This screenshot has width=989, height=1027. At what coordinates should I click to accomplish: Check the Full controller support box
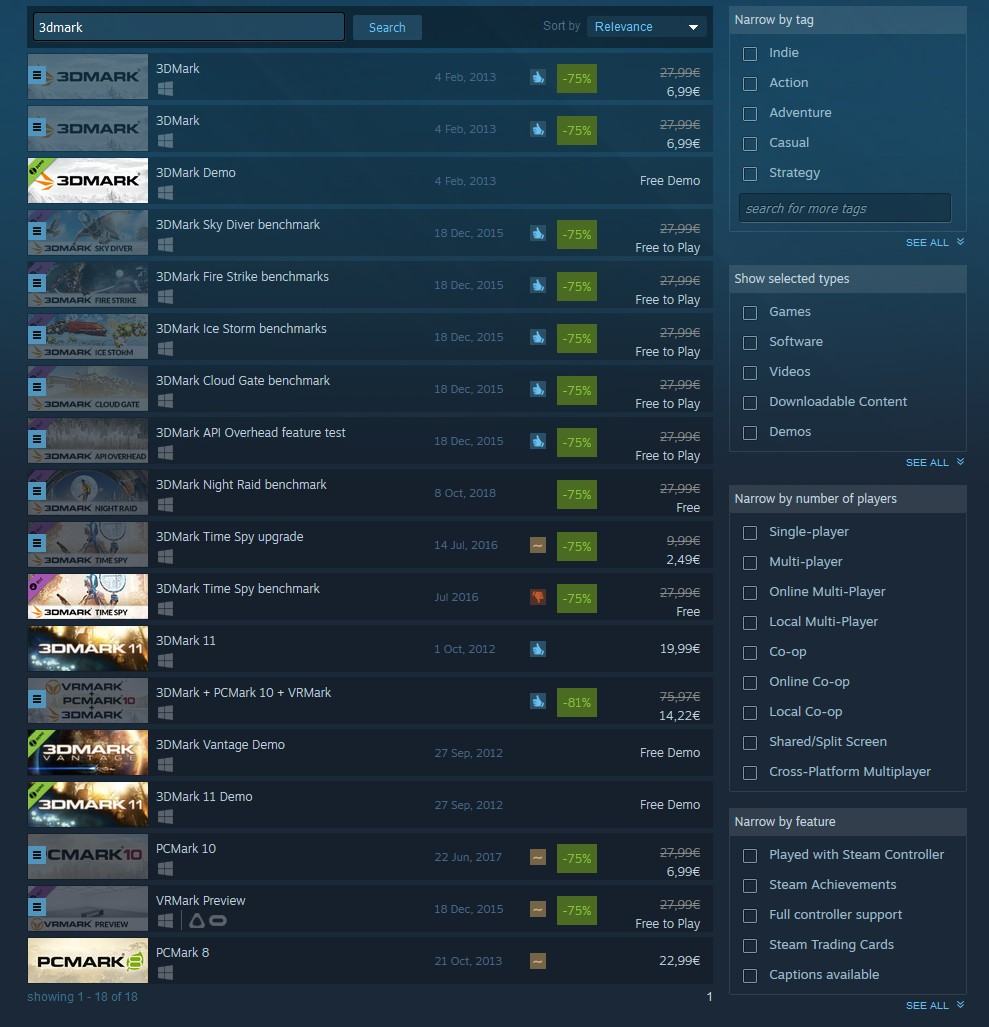750,916
